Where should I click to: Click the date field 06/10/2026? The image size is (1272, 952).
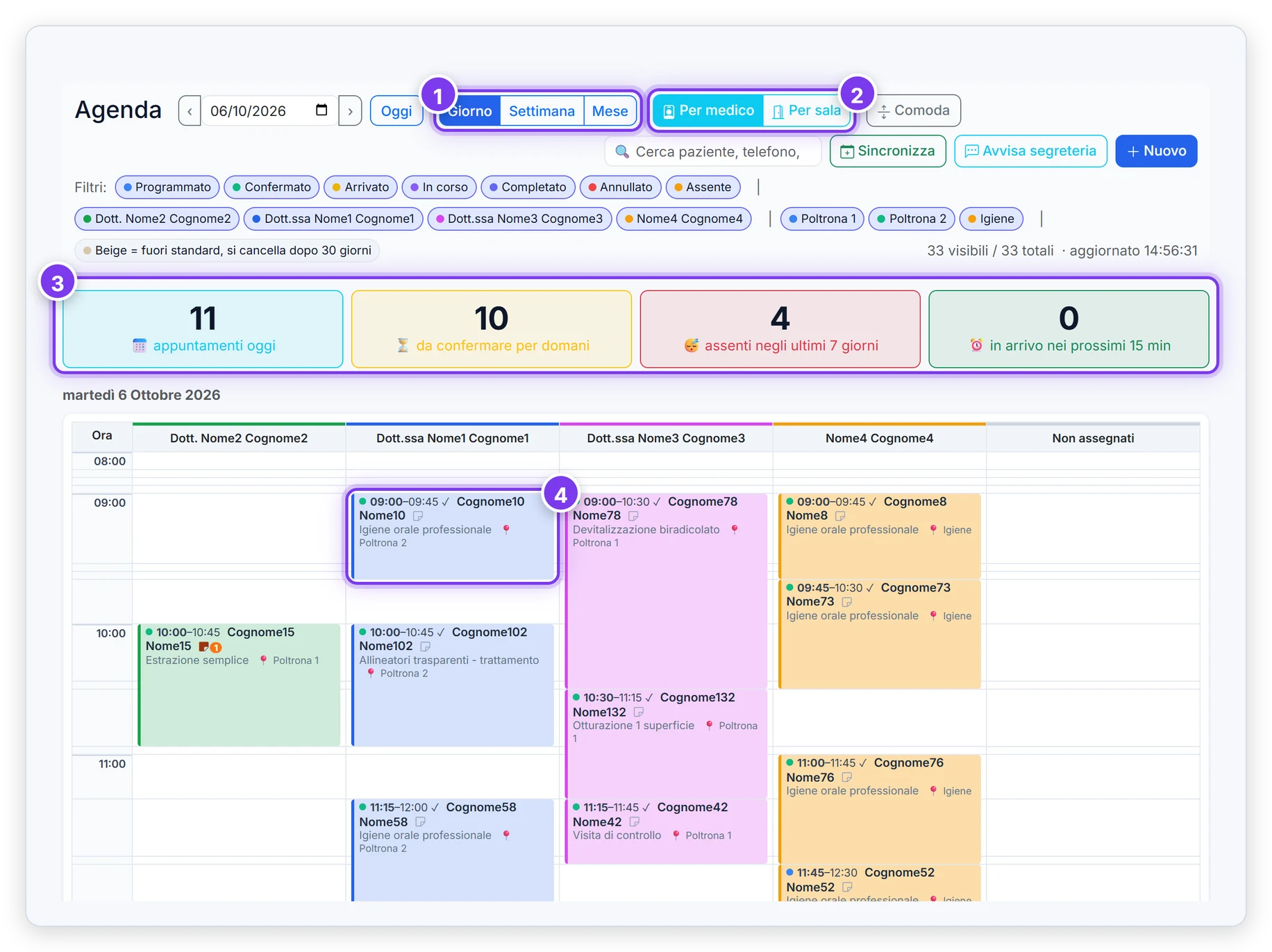coord(269,111)
